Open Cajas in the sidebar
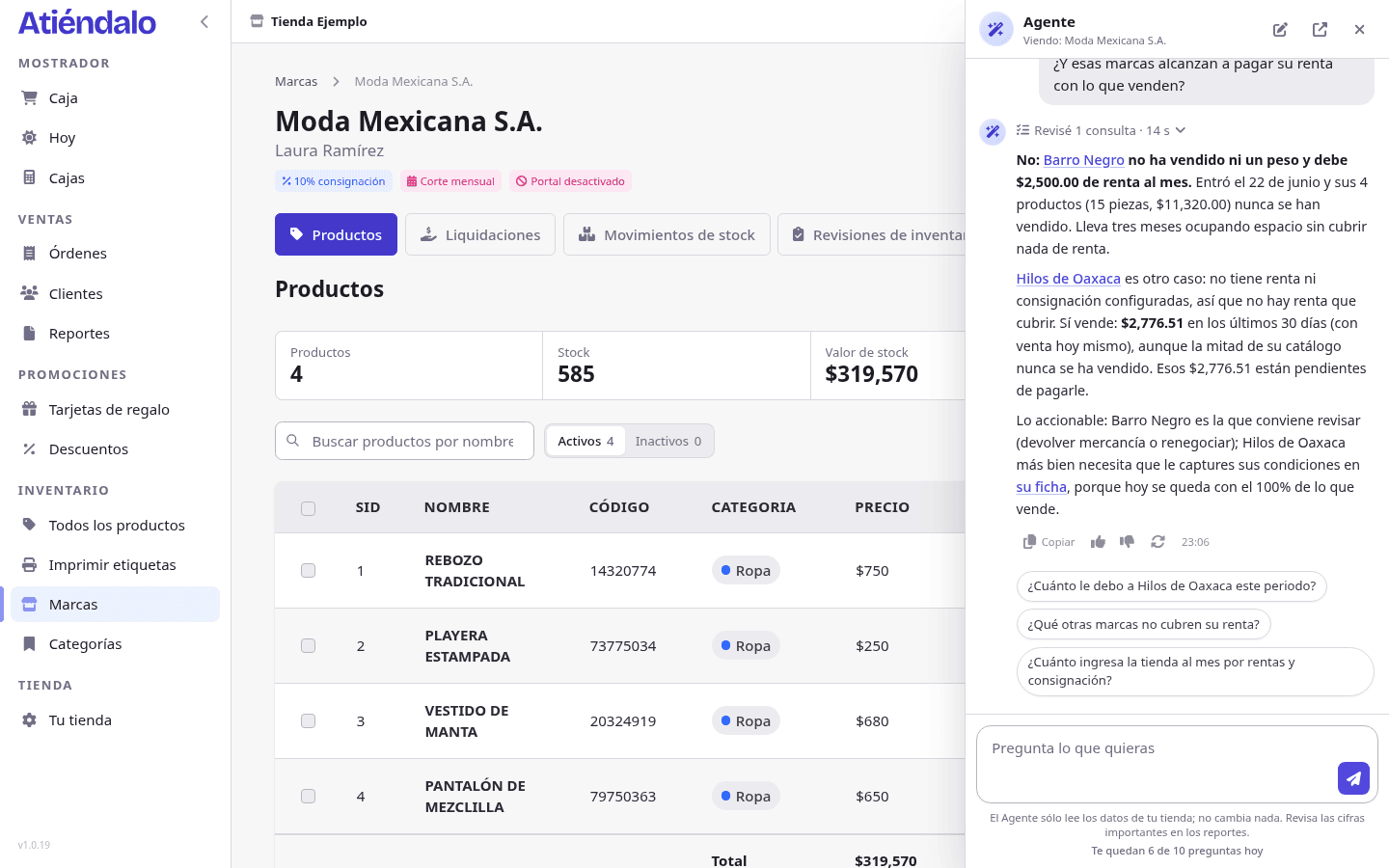Screen dimensions: 1389x868 115,178
